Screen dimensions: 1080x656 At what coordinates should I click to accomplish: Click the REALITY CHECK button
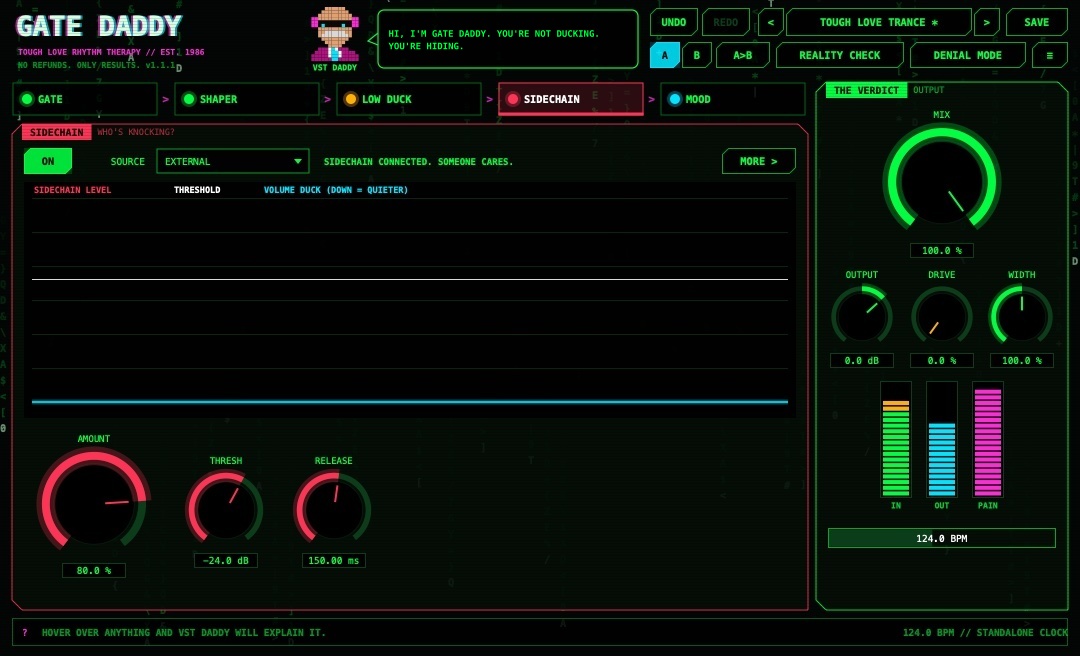[840, 55]
